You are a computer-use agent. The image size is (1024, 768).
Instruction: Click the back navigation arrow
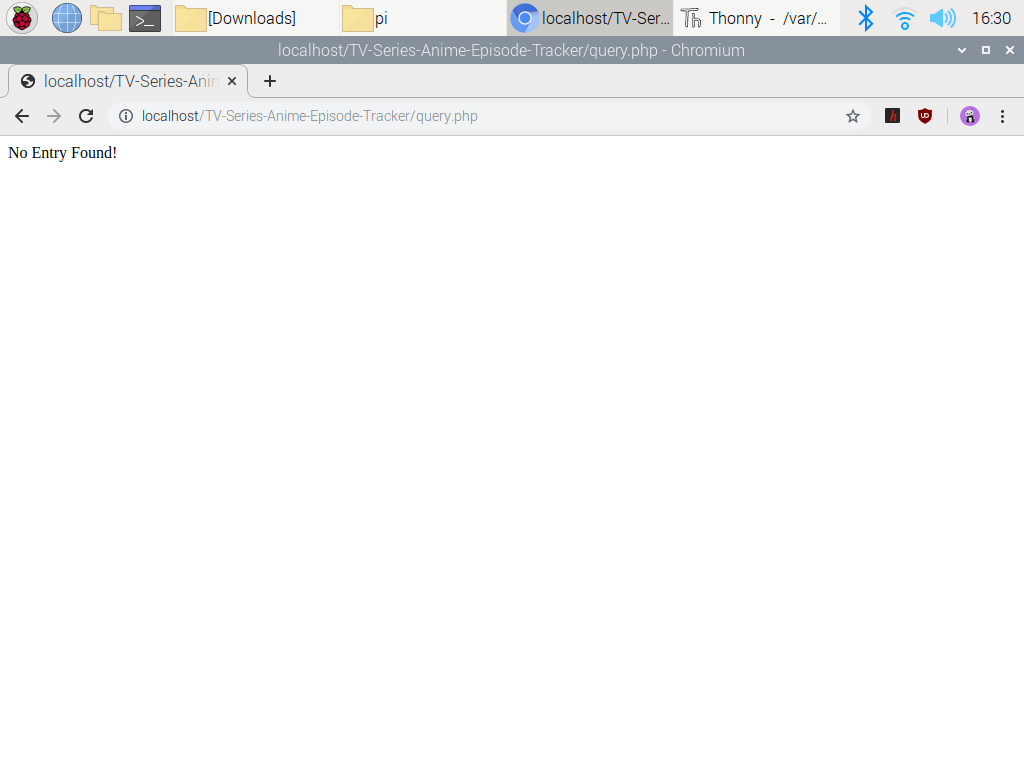22,116
